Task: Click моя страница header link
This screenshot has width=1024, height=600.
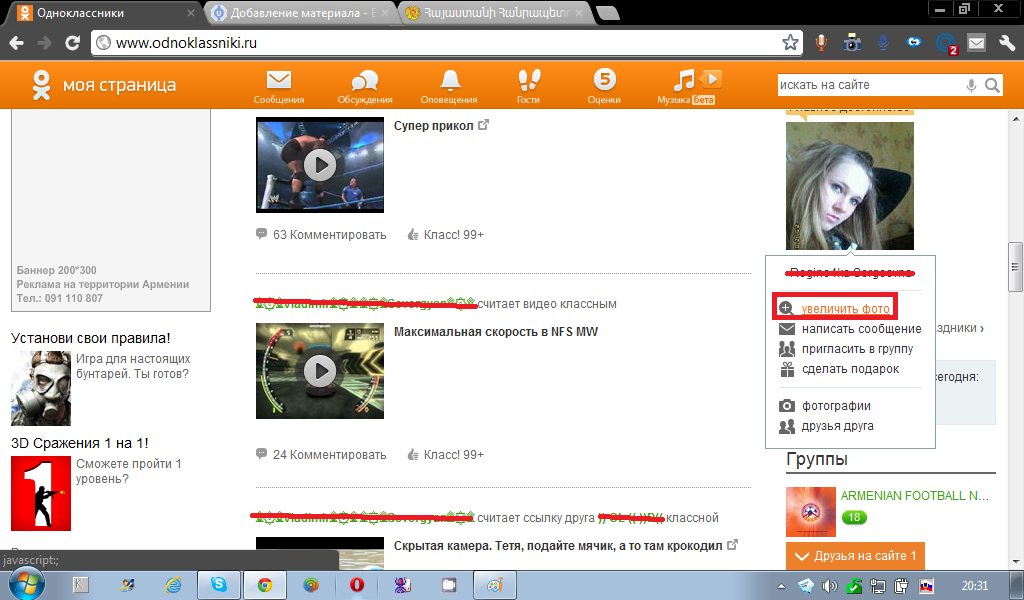Action: click(119, 85)
